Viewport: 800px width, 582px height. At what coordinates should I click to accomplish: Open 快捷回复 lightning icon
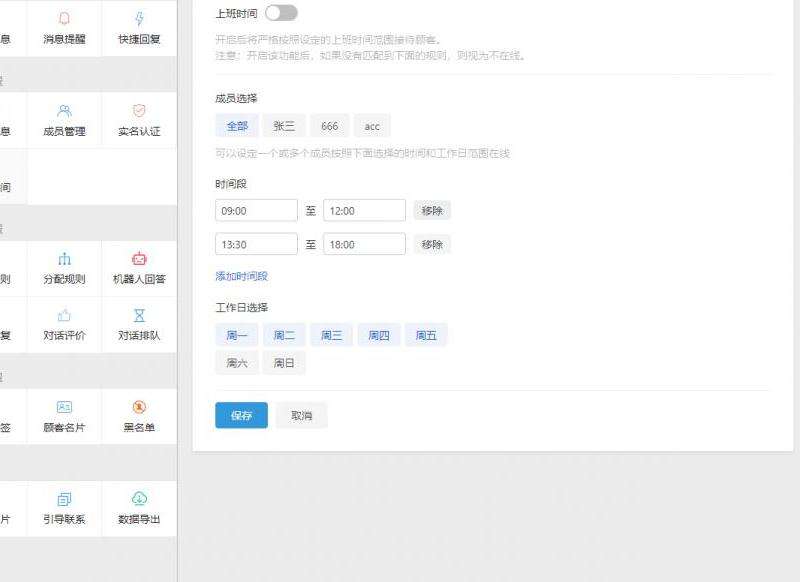click(x=139, y=18)
